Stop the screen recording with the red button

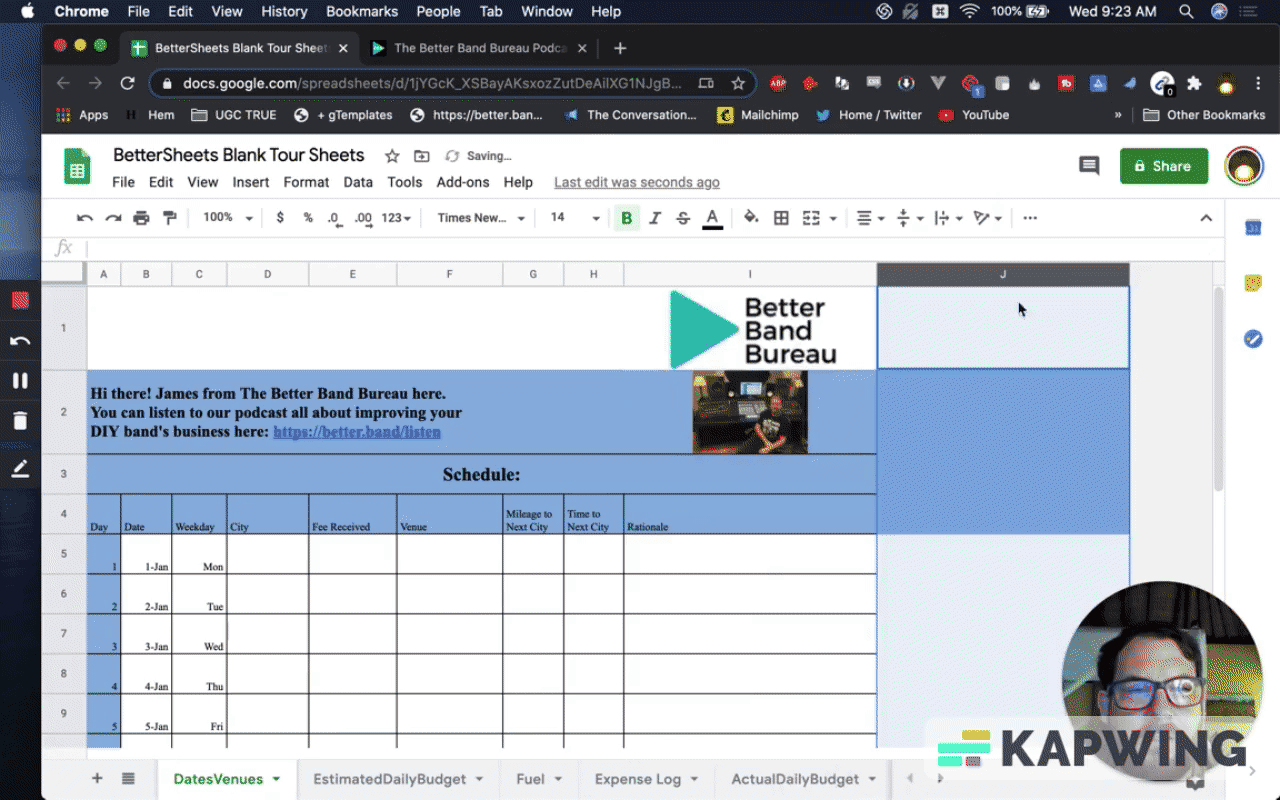pyautogui.click(x=20, y=300)
